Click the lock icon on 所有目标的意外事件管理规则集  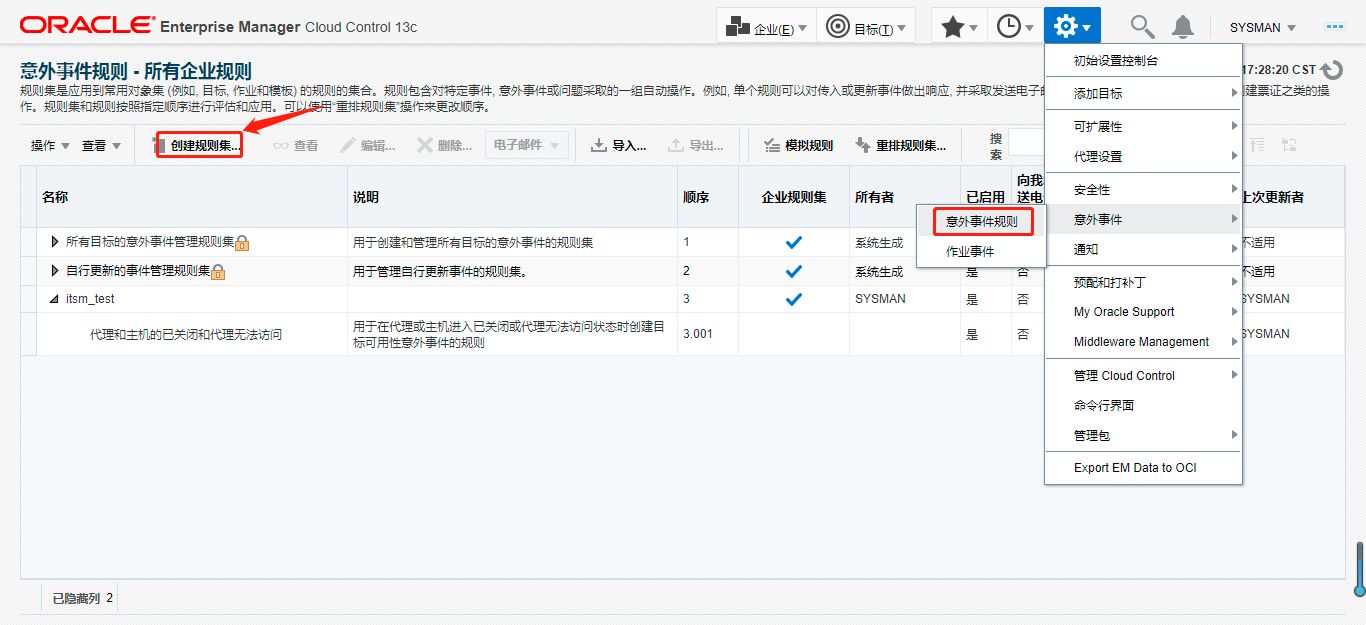pyautogui.click(x=242, y=243)
